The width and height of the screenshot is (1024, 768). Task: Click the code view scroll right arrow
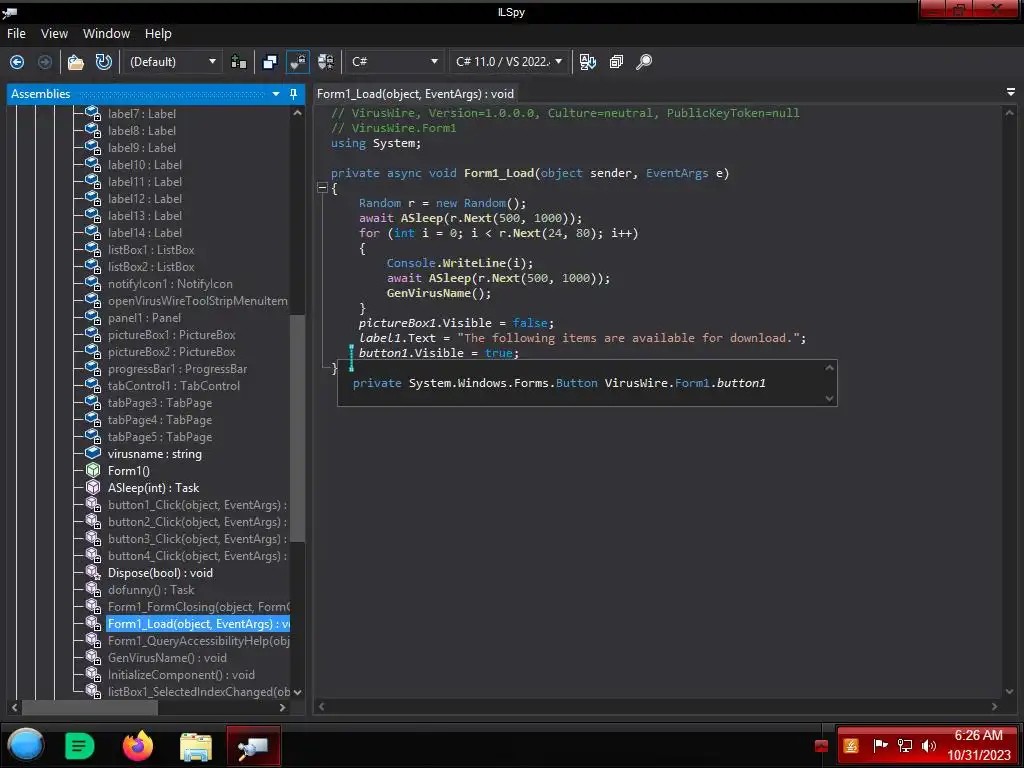pyautogui.click(x=994, y=707)
